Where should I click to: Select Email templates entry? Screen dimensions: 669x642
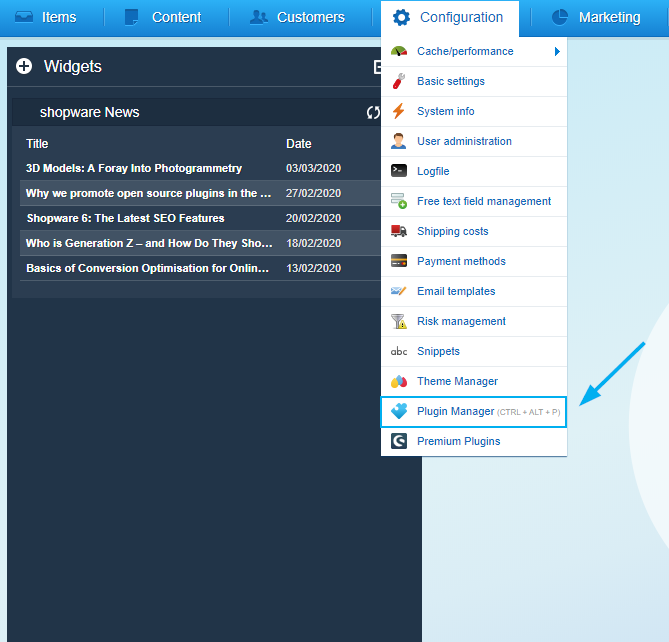click(474, 291)
